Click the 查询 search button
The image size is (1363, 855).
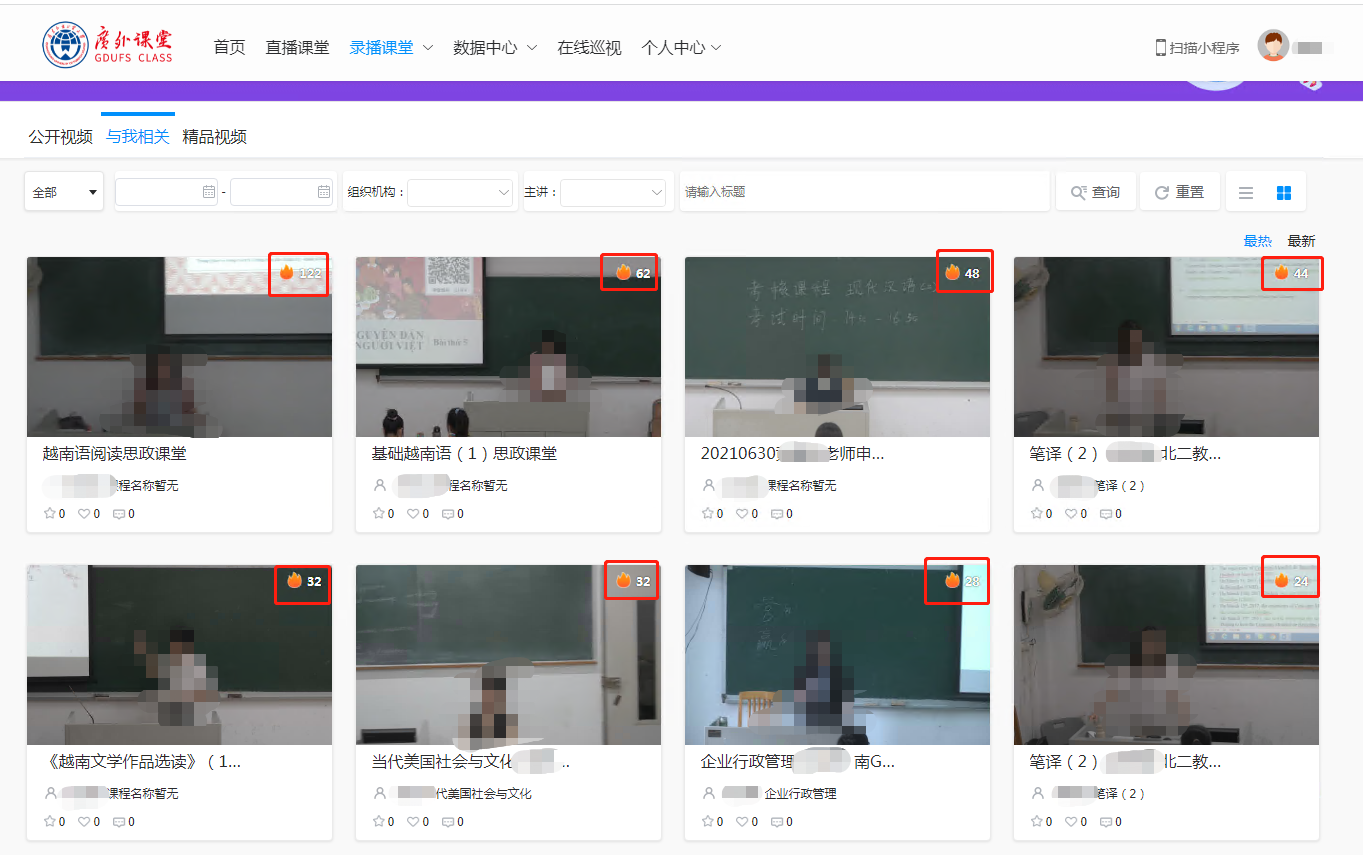point(1096,192)
